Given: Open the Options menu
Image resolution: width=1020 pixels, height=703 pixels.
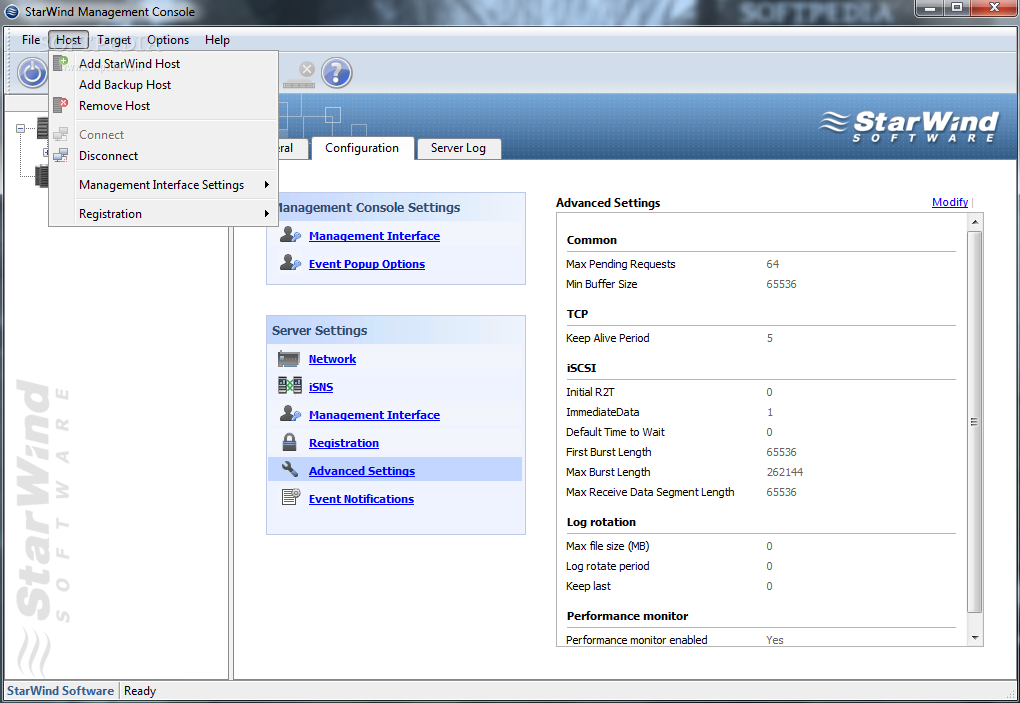Looking at the screenshot, I should pos(168,40).
